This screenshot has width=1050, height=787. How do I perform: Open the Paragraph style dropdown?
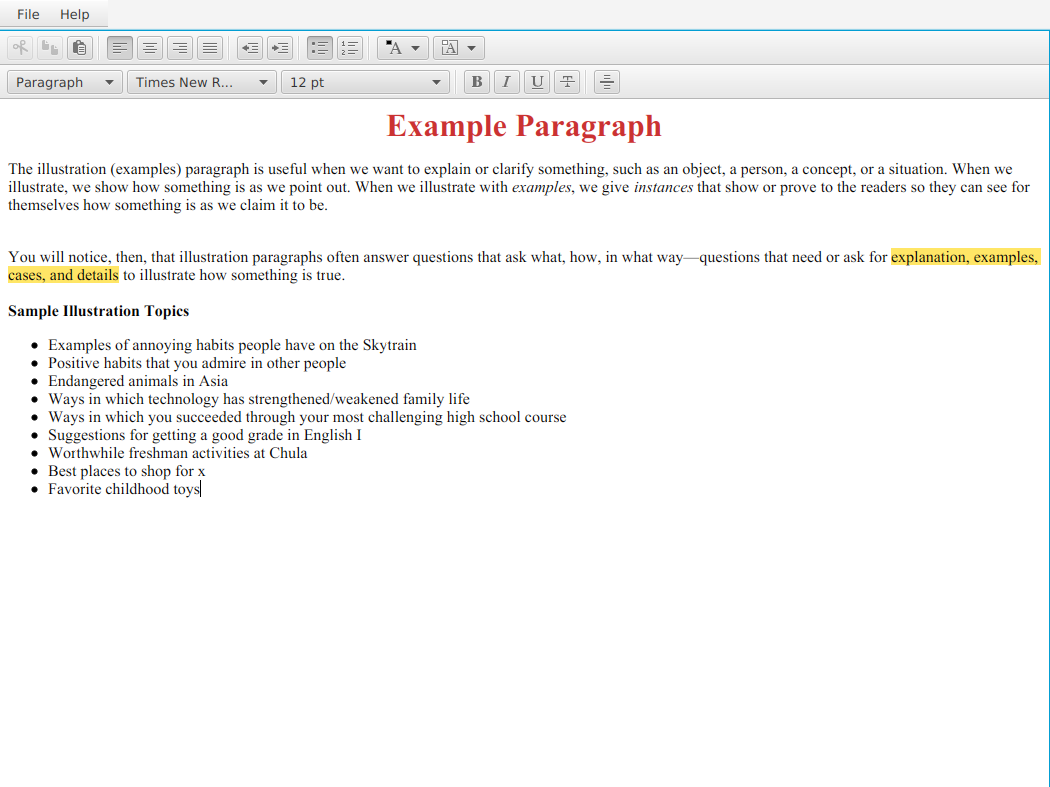pyautogui.click(x=65, y=82)
